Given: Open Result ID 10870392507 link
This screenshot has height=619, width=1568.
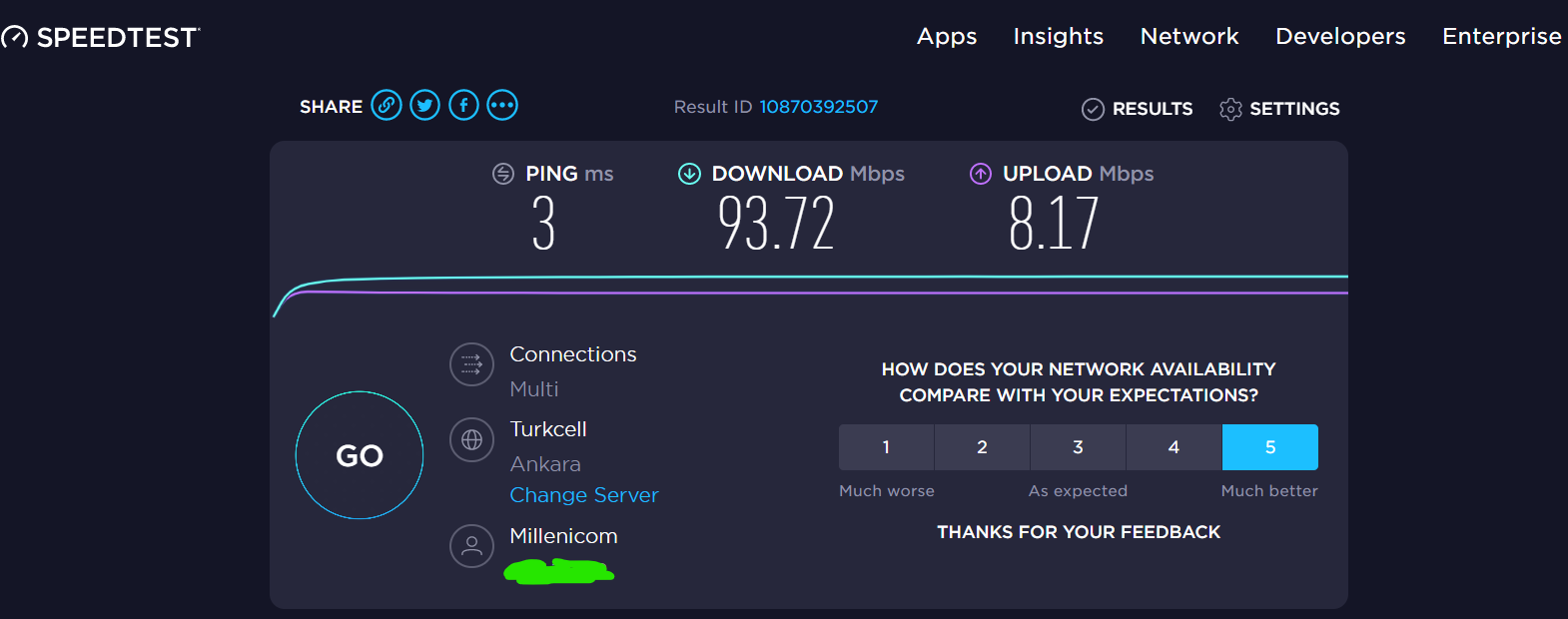Looking at the screenshot, I should pos(818,107).
